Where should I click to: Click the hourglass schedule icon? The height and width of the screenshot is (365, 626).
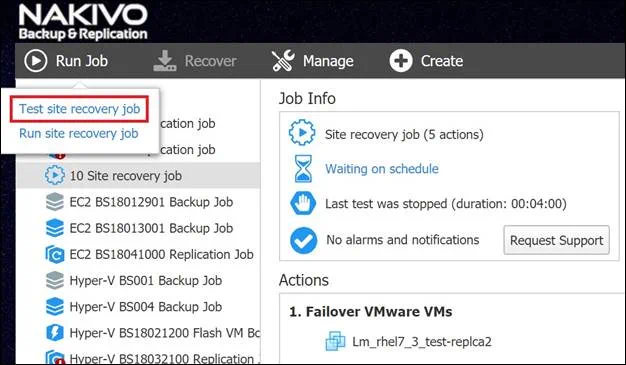[303, 169]
